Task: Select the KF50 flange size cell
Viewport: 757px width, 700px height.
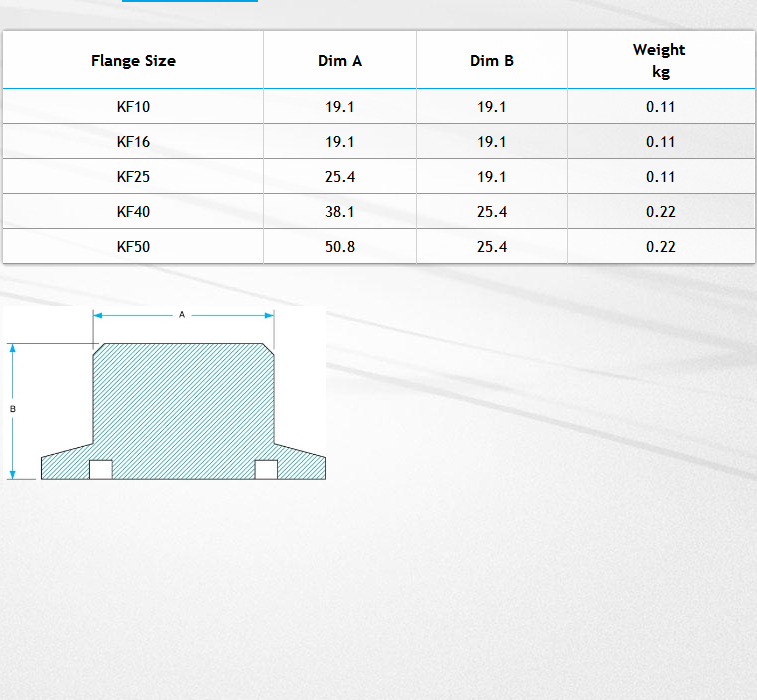Action: [x=133, y=246]
